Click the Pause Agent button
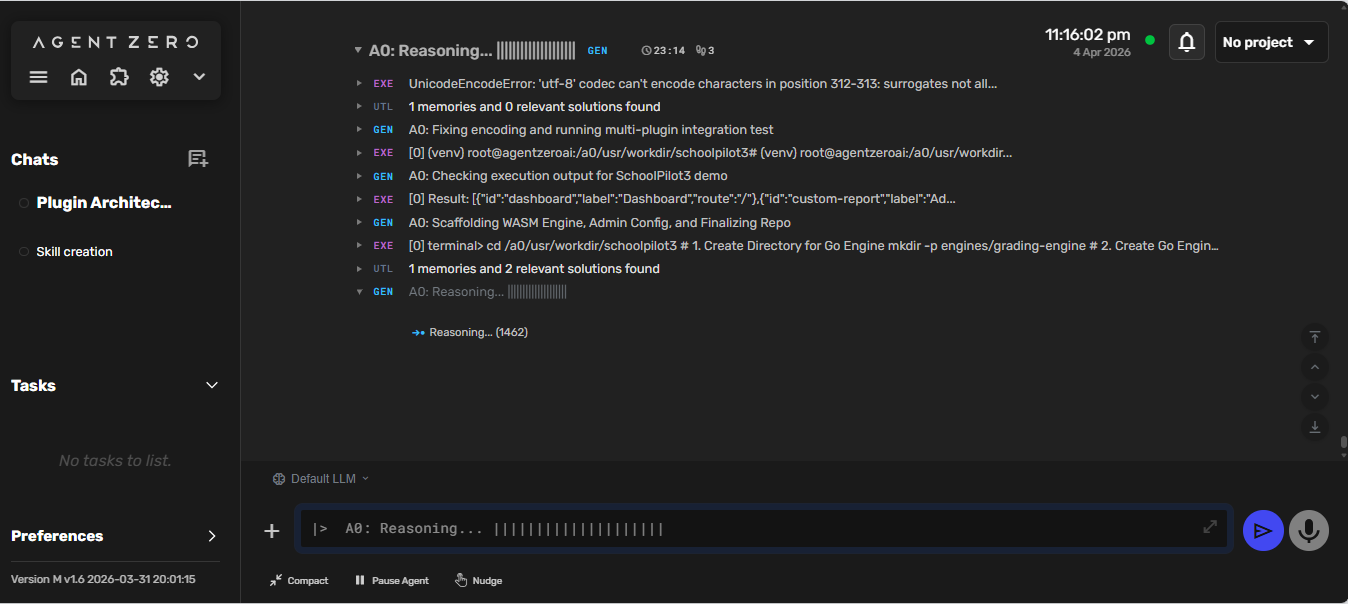The width and height of the screenshot is (1348, 604). click(x=392, y=581)
